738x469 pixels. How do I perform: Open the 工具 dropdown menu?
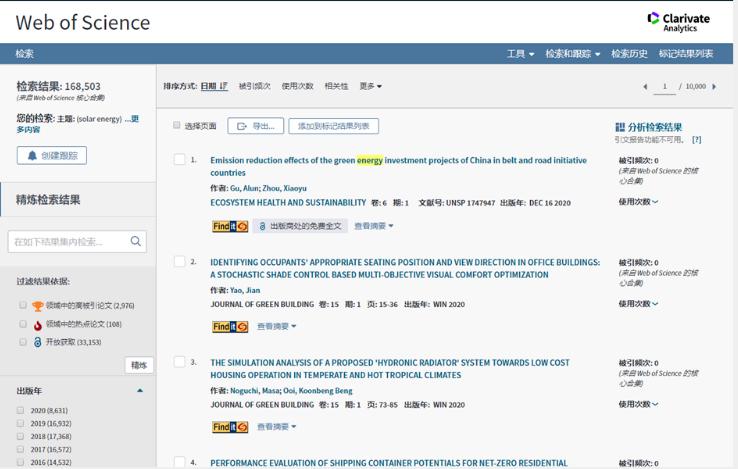pyautogui.click(x=520, y=54)
